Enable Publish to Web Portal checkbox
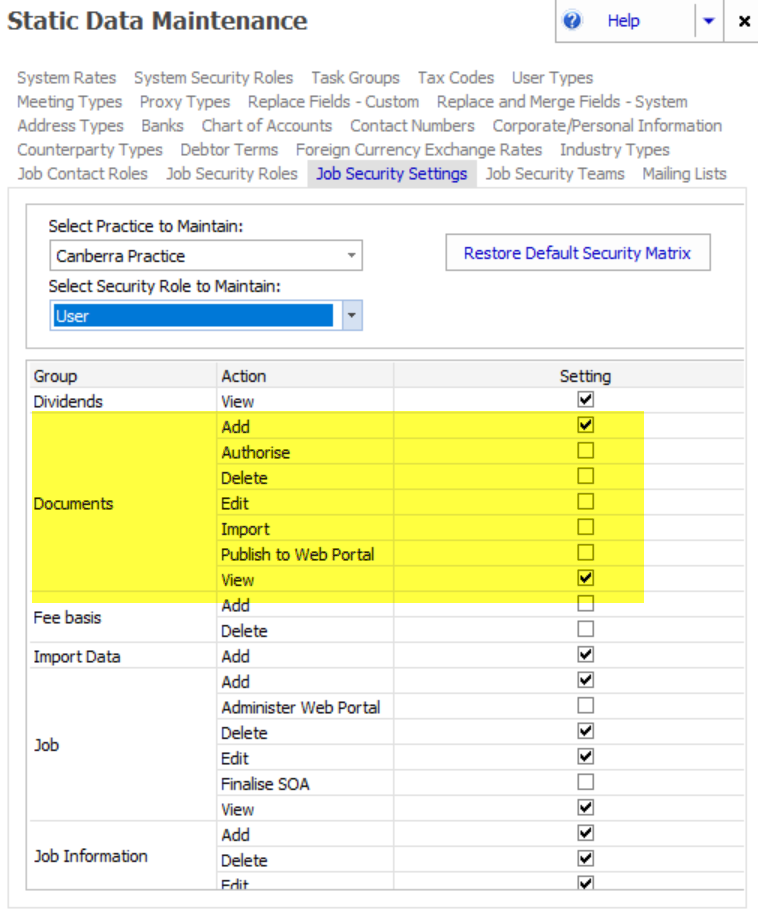 586,554
